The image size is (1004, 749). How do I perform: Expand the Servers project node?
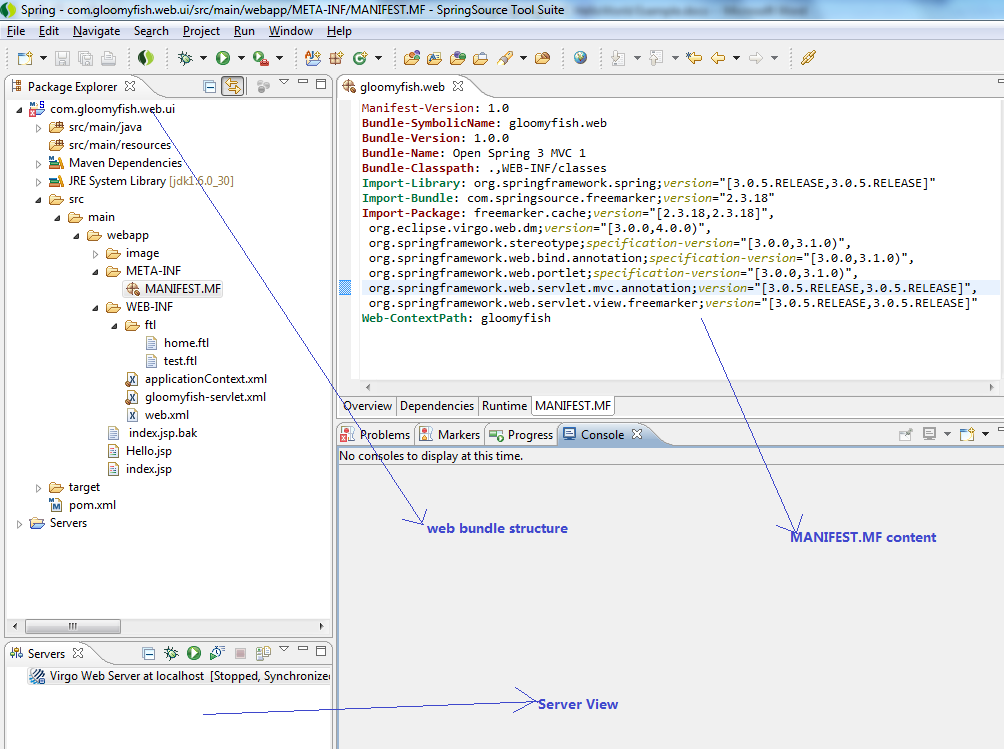tap(20, 524)
